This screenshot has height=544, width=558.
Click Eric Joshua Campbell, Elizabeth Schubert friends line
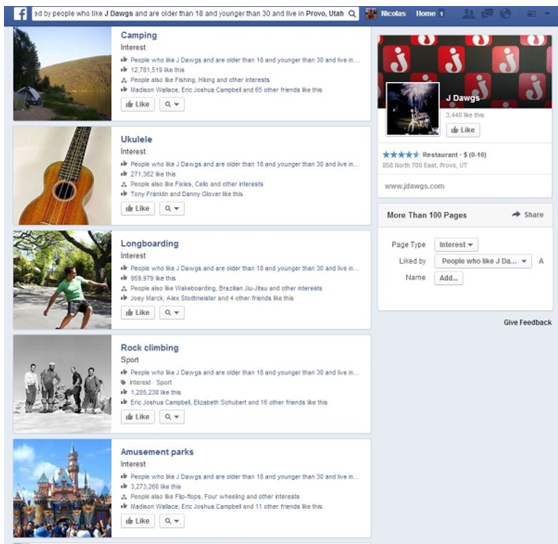point(229,402)
